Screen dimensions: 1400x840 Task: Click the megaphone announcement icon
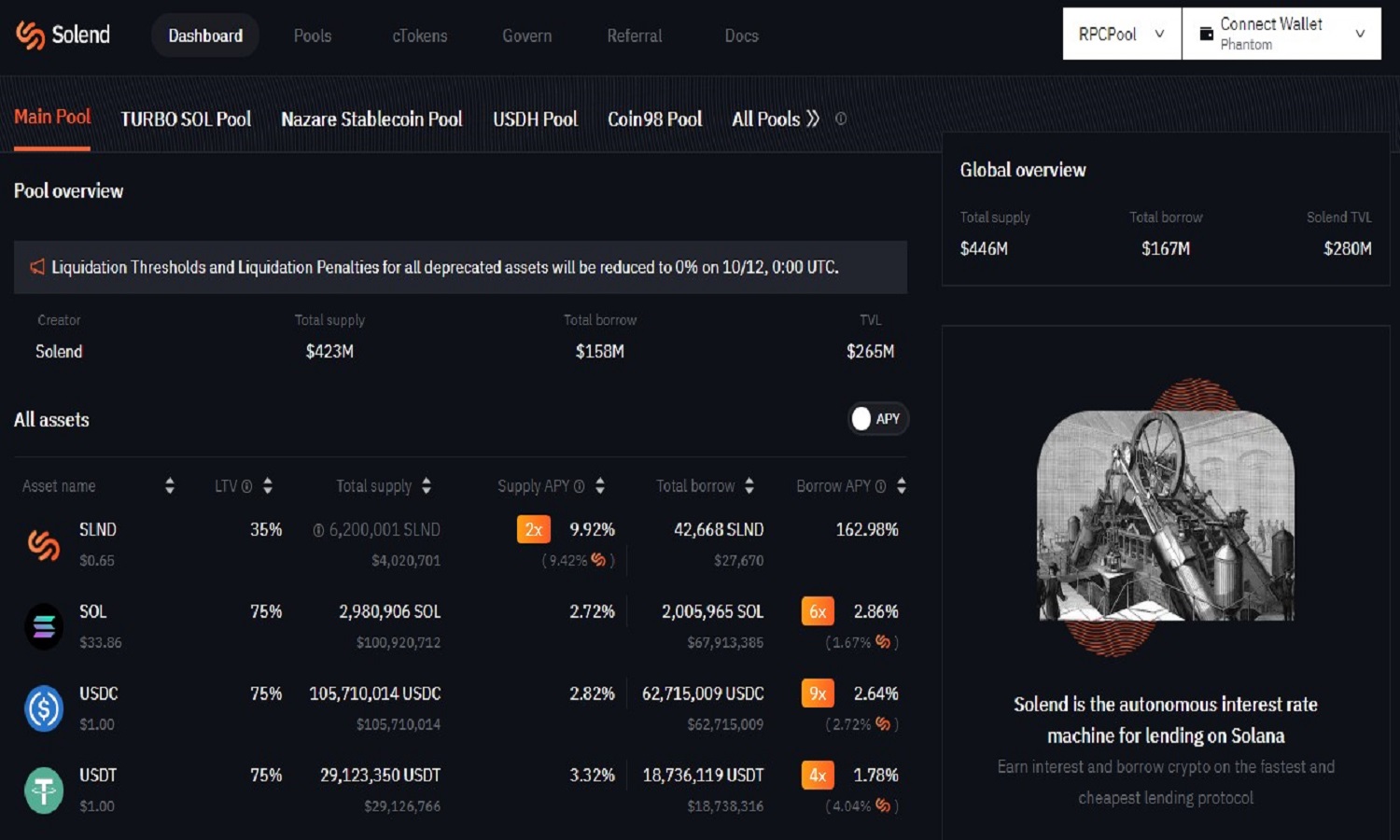coord(37,267)
